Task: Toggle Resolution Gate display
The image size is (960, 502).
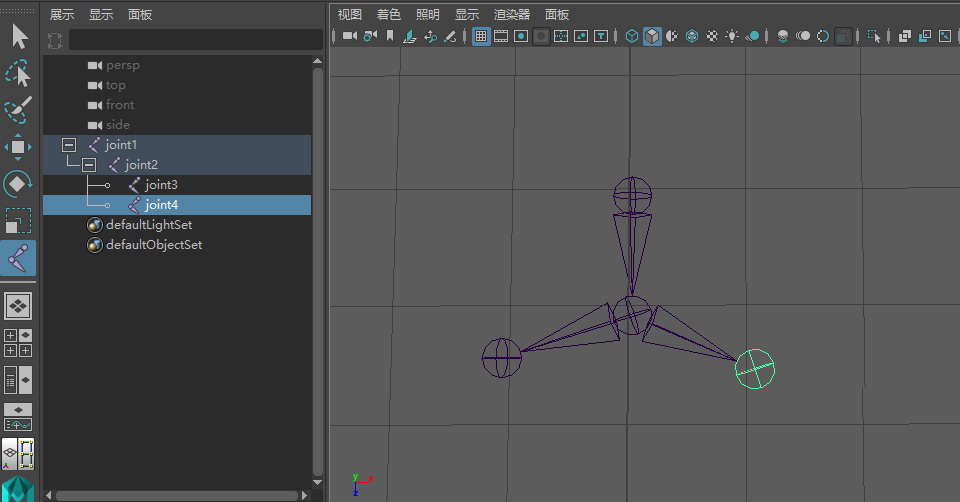Action: tap(521, 36)
